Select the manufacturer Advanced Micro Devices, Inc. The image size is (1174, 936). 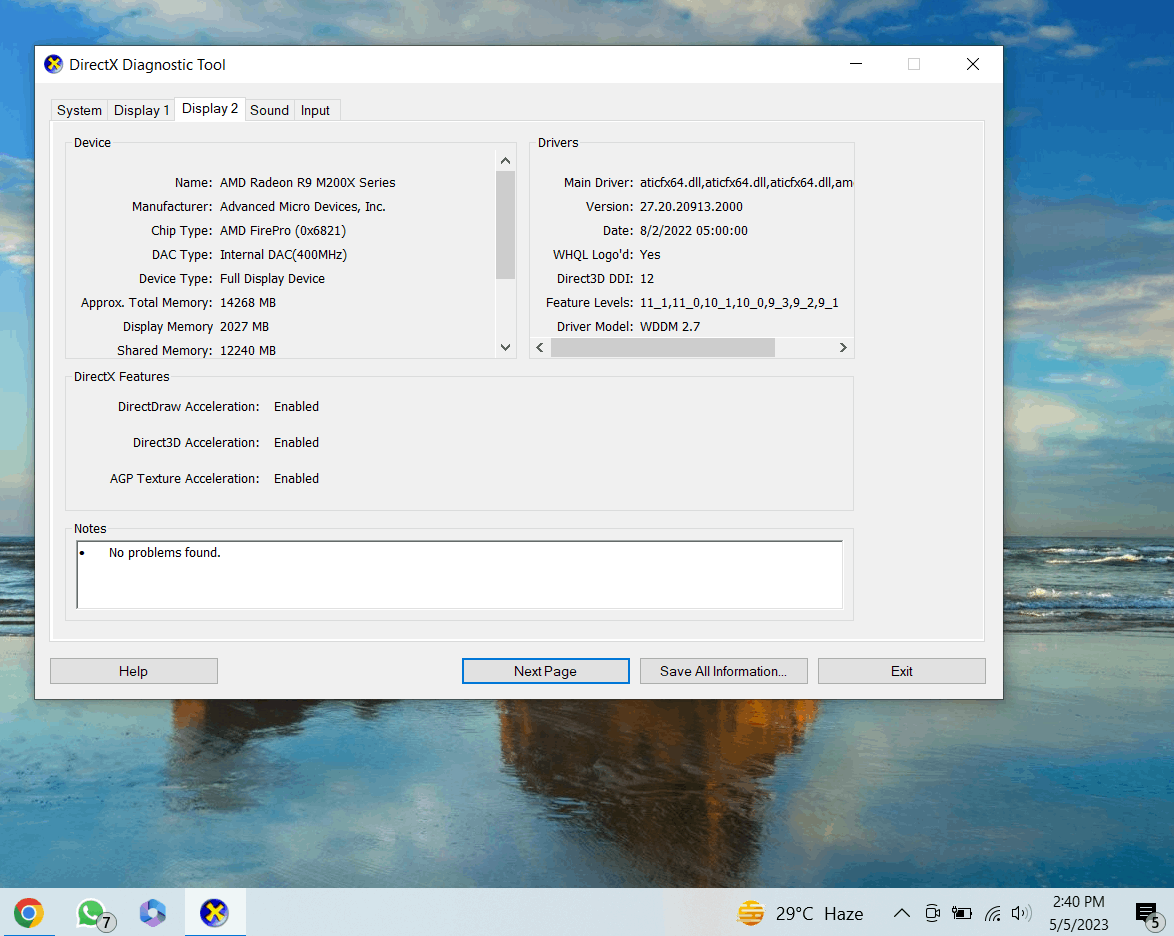(302, 207)
